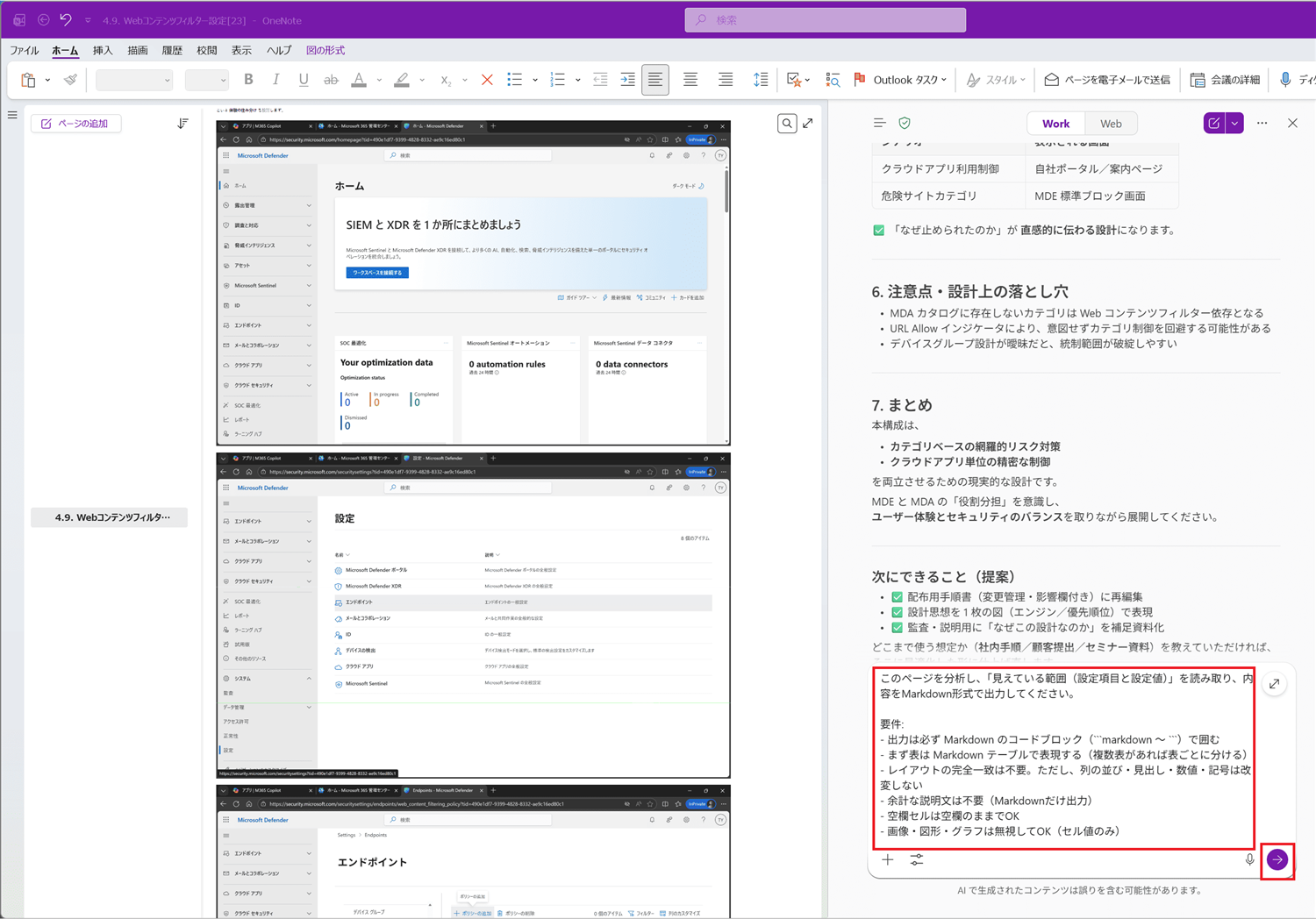Open the スタイル styles dropdown
The height and width of the screenshot is (919, 1316).
[996, 80]
